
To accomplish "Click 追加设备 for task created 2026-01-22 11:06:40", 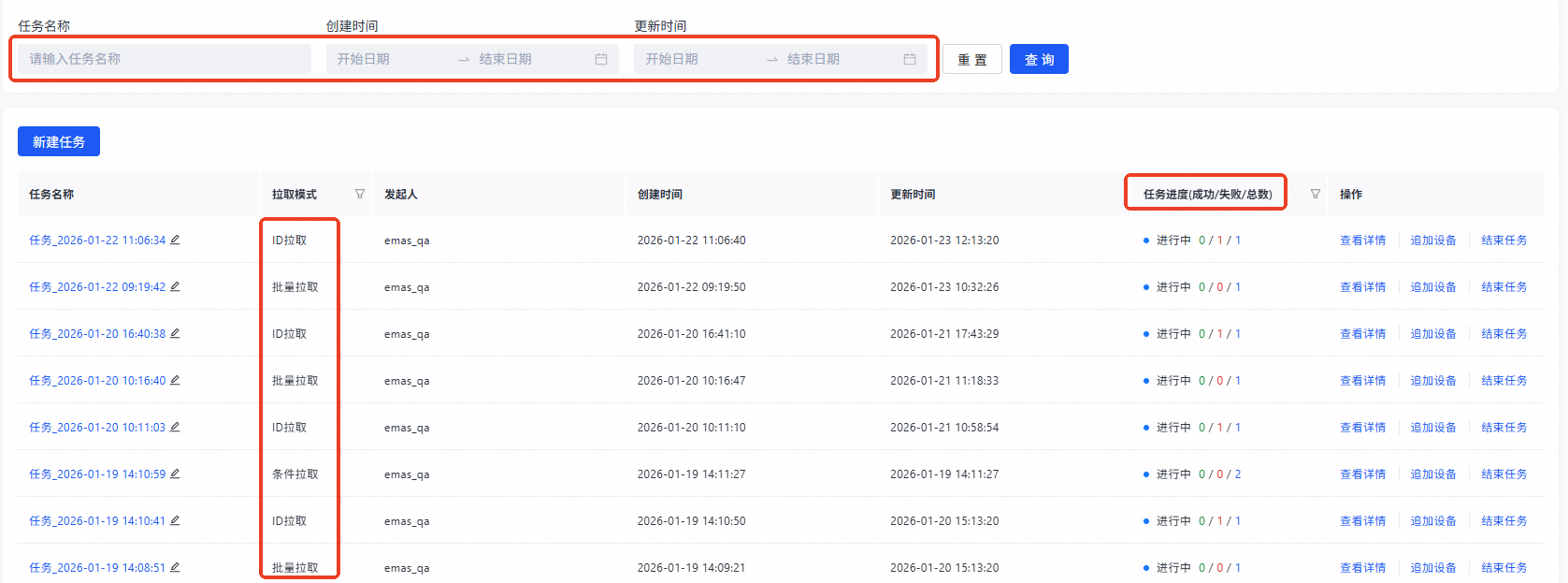I will coord(1433,240).
